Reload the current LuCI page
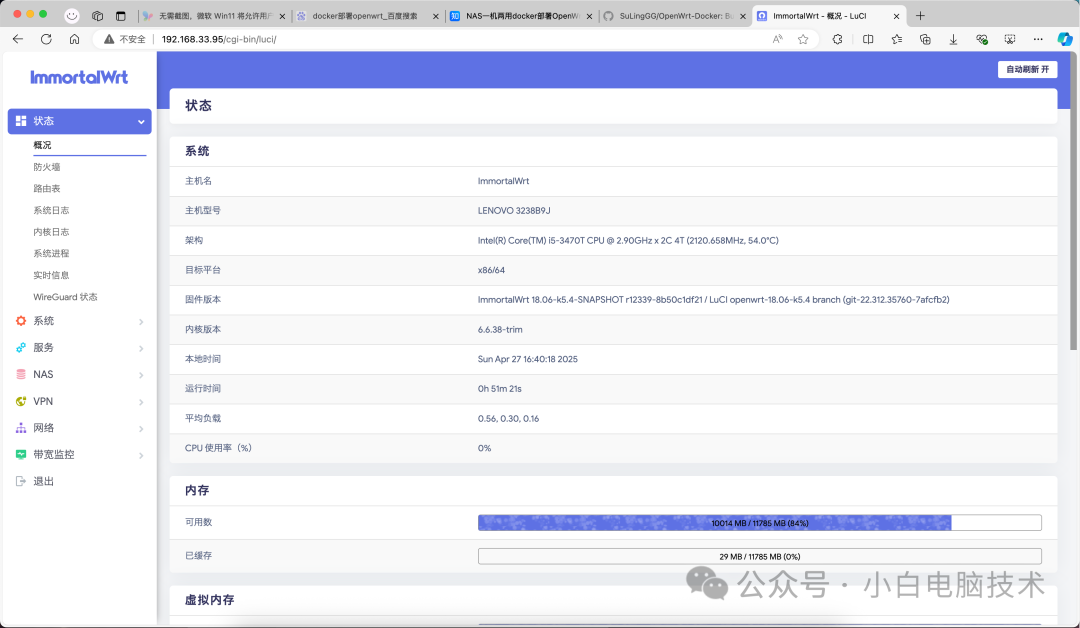Screen dimensions: 1080x628 [46, 39]
